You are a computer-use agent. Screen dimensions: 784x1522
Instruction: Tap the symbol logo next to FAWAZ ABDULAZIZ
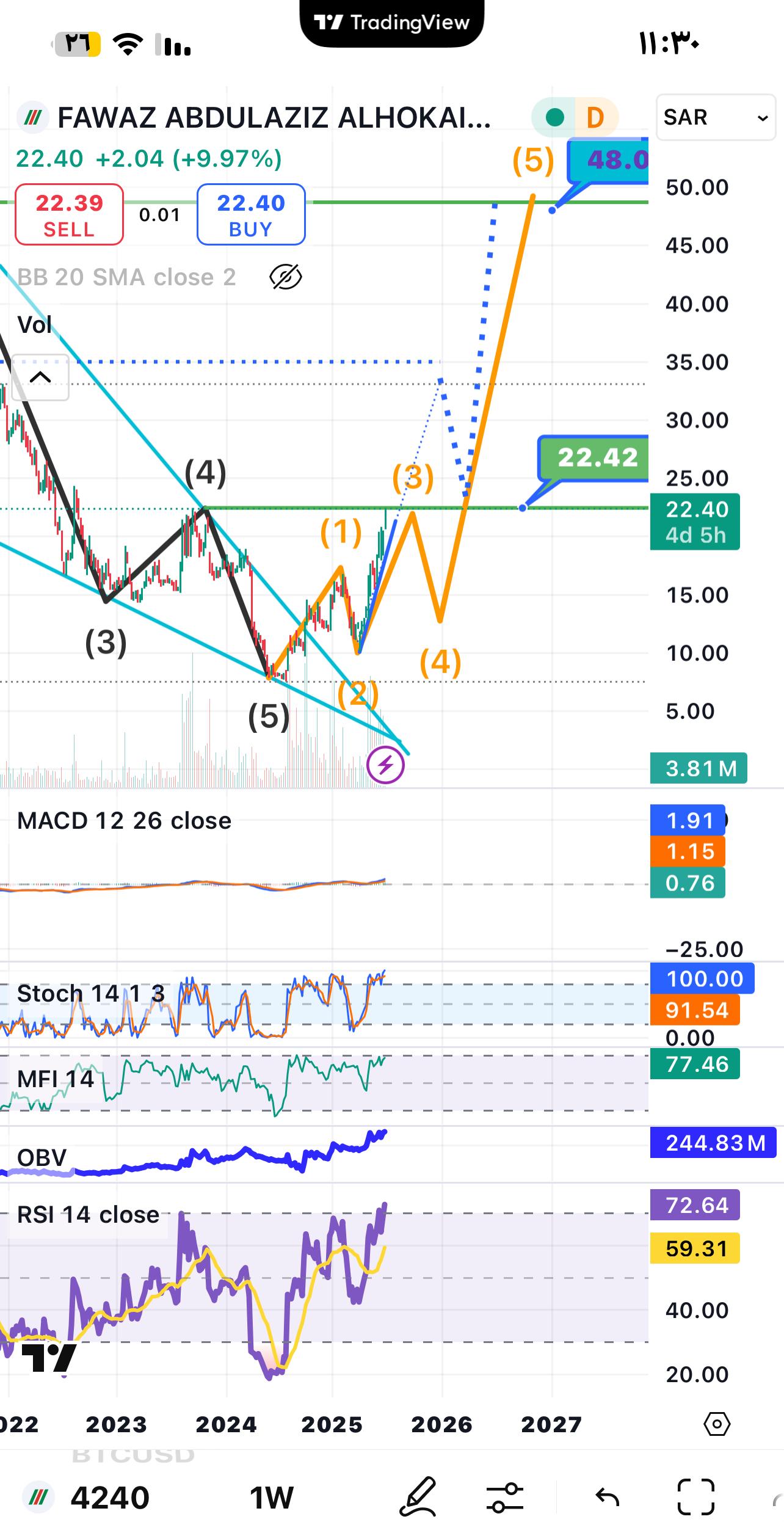(32, 117)
